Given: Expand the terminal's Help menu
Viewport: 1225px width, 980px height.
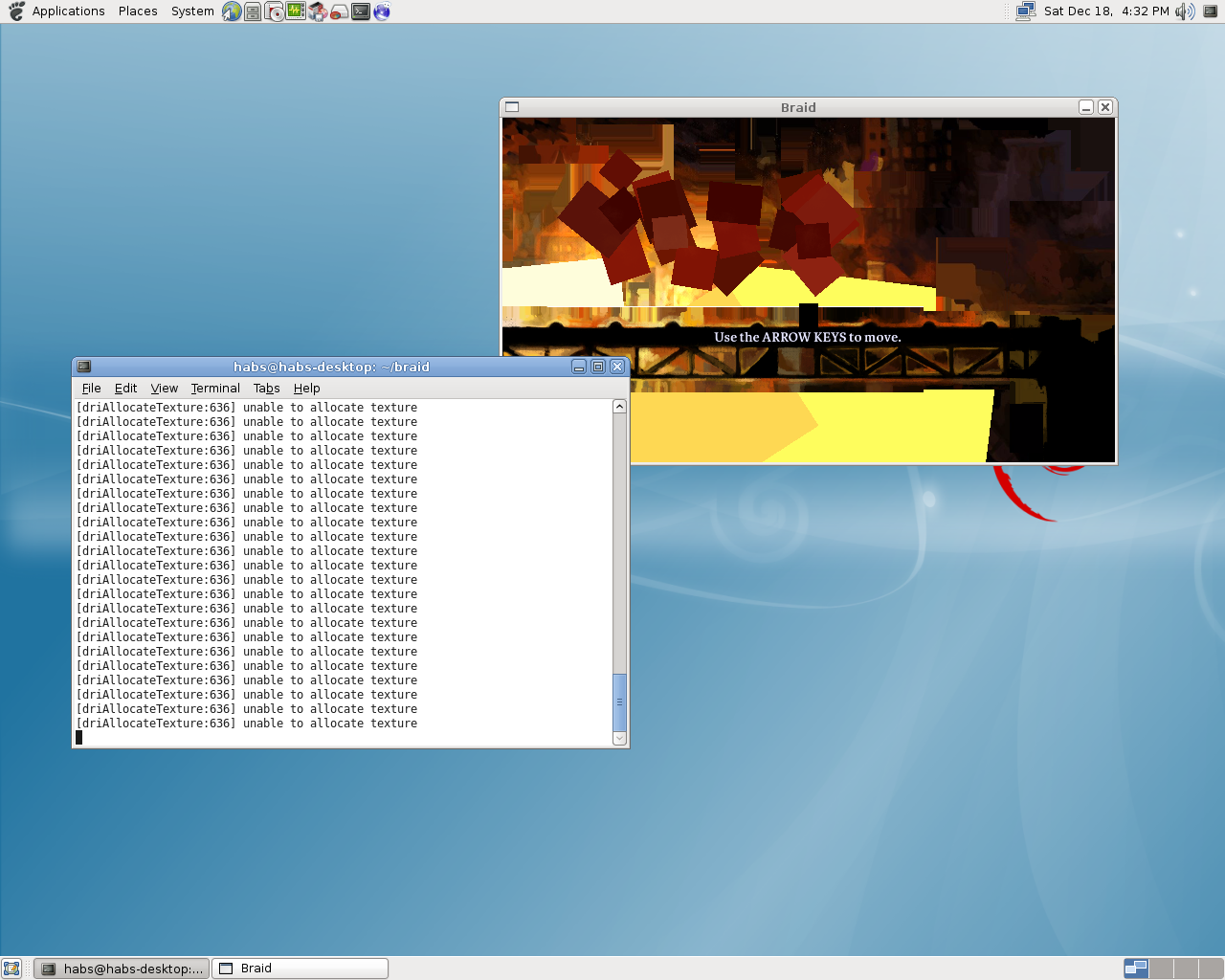Looking at the screenshot, I should coord(306,389).
